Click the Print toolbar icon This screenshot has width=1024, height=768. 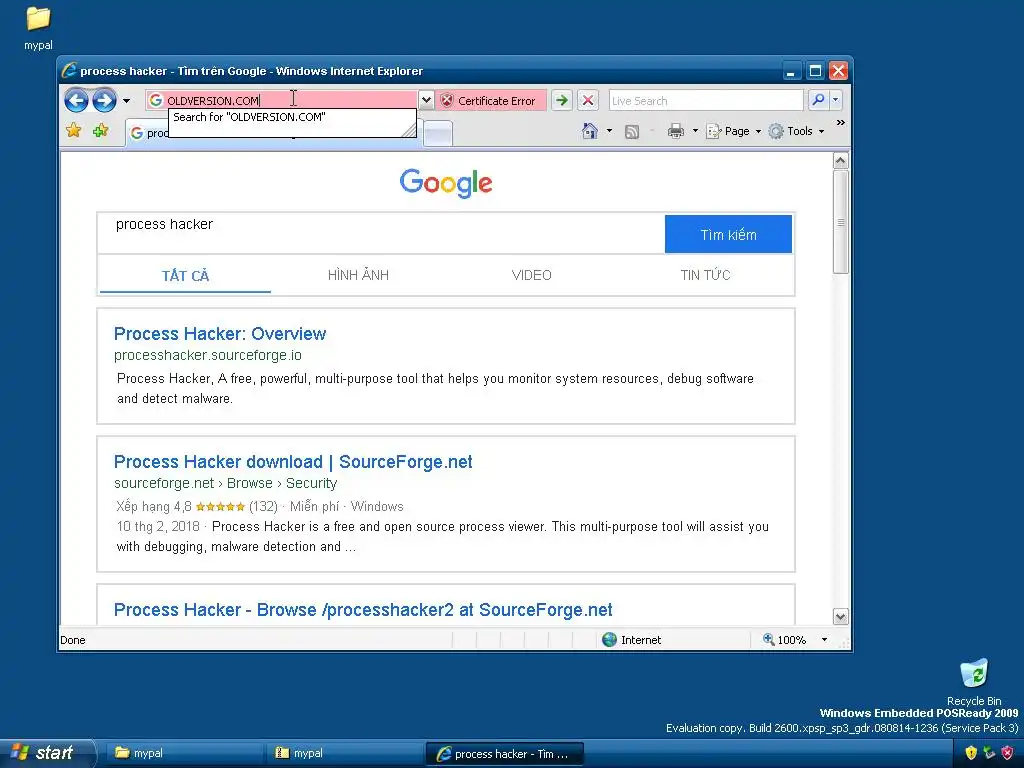coord(676,131)
